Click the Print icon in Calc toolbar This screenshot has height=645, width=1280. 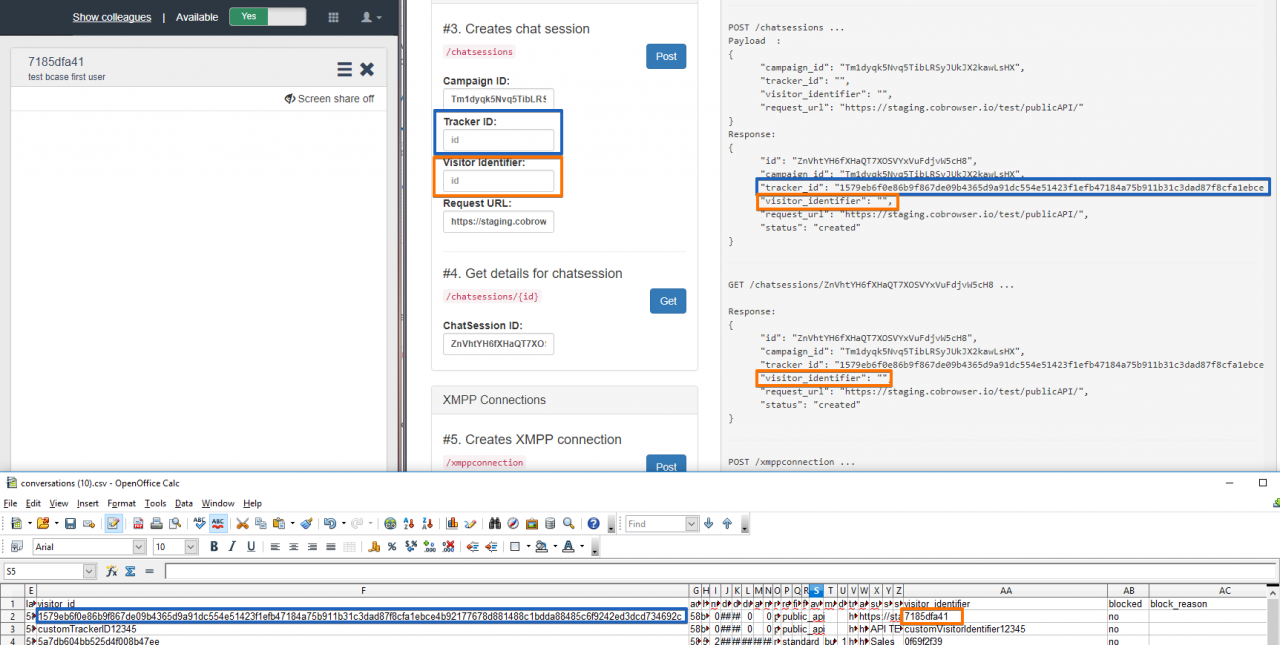click(x=156, y=523)
